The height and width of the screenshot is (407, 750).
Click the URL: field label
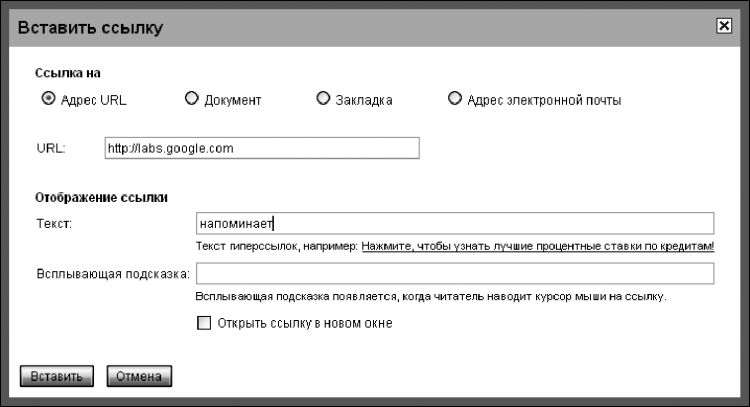(x=50, y=148)
